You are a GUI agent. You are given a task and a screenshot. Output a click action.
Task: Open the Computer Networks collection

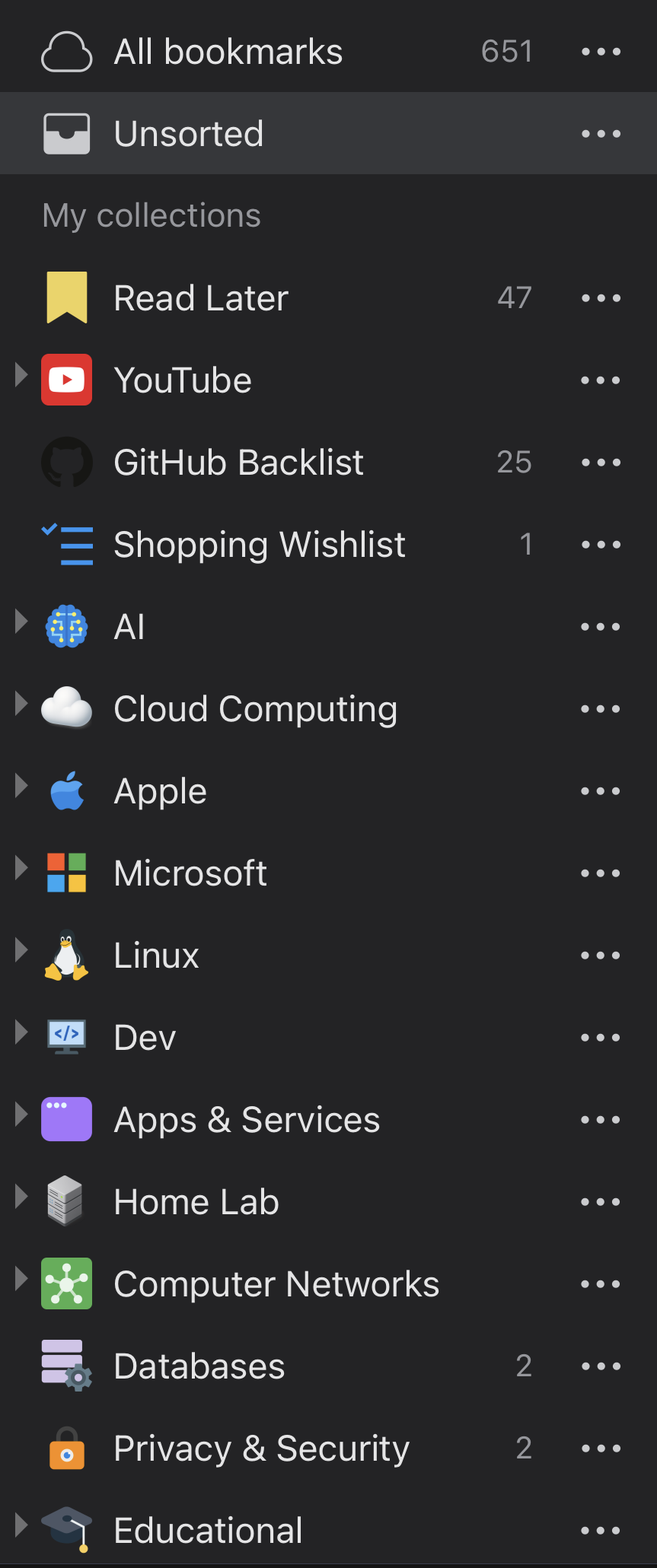pos(276,1284)
